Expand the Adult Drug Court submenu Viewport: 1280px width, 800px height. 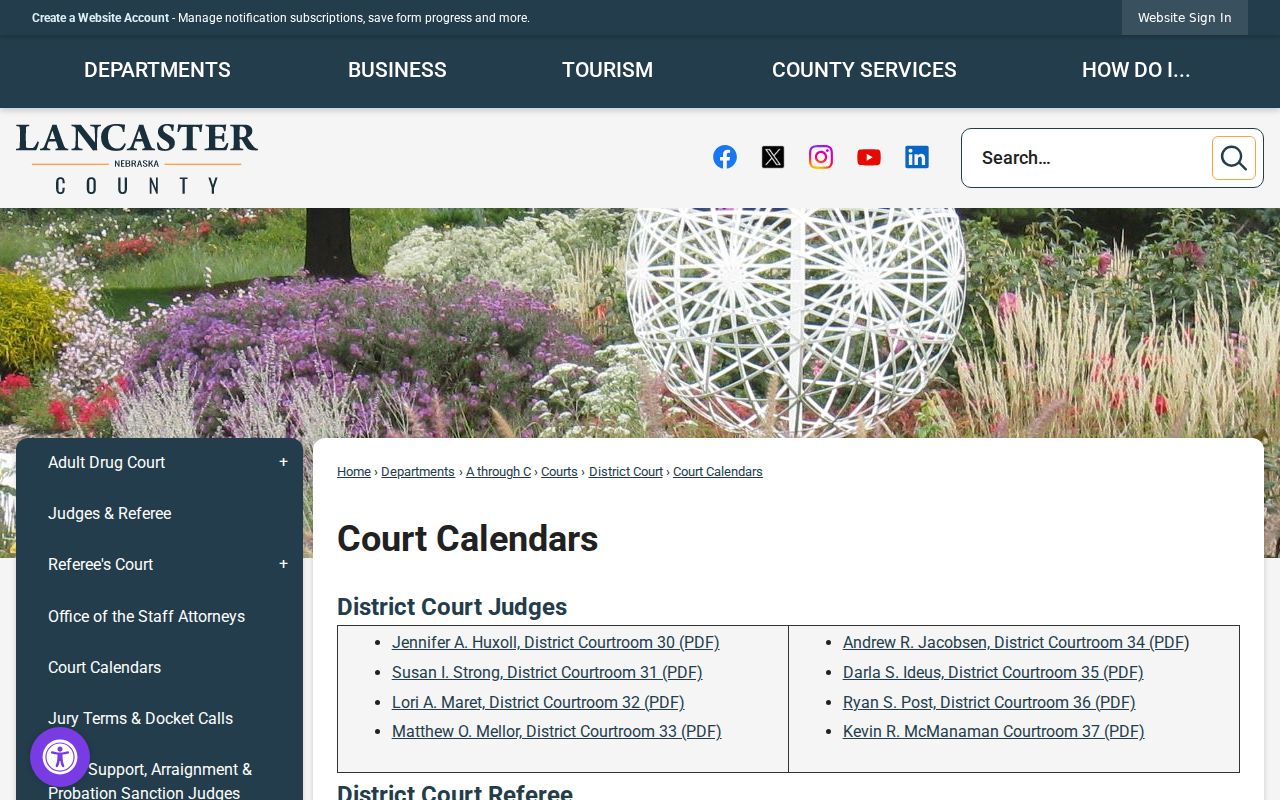(x=283, y=462)
